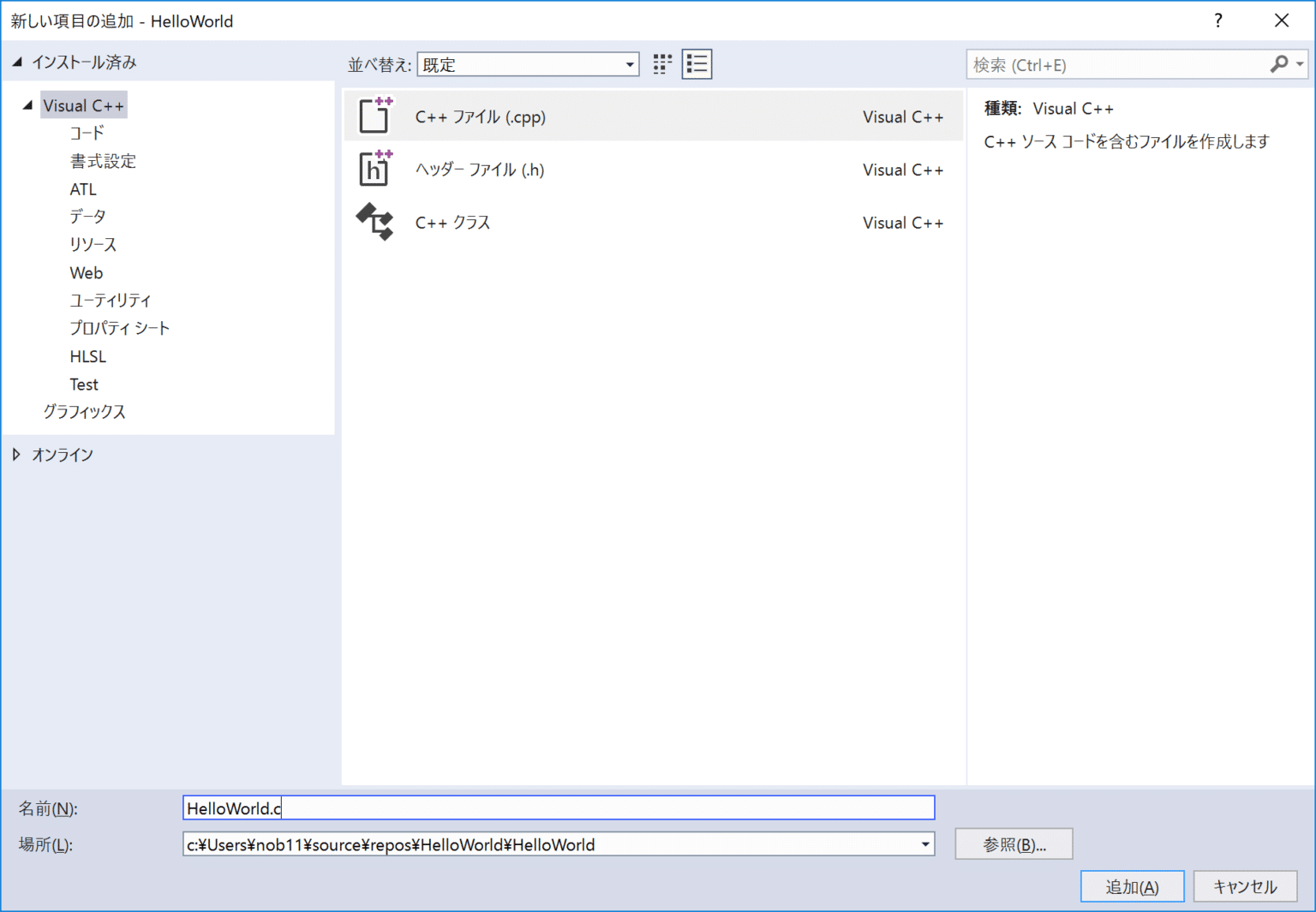Expand the オンライン section
1316x912 pixels.
pos(16,455)
